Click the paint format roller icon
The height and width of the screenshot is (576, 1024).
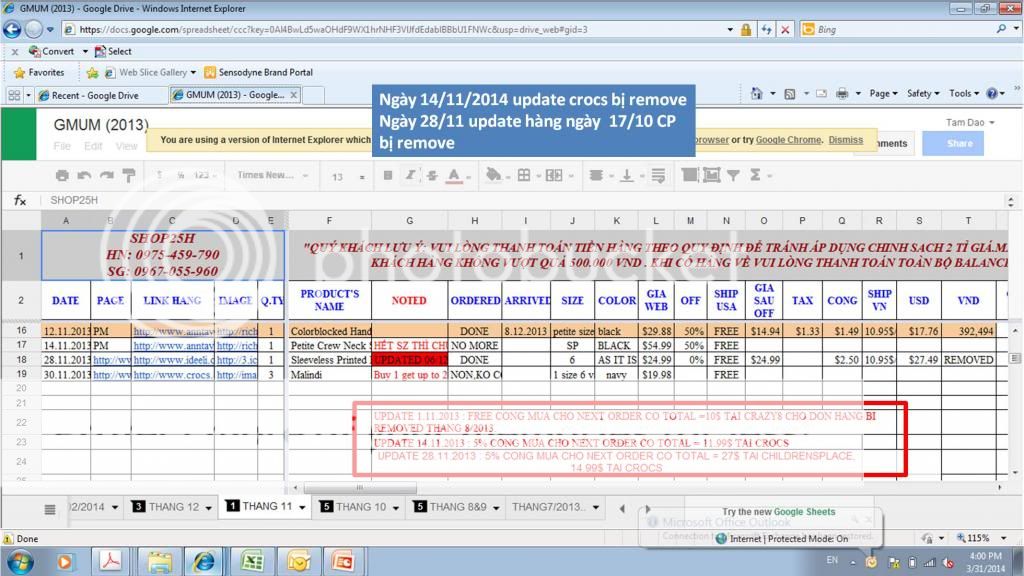click(x=128, y=176)
